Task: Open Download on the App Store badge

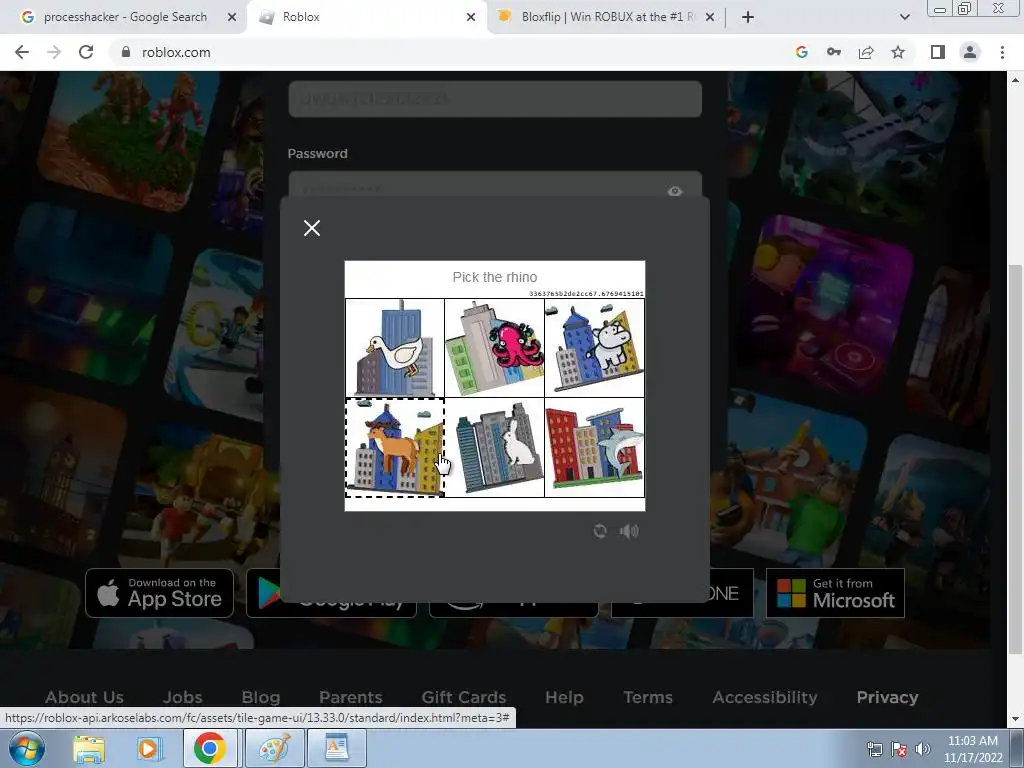Action: pyautogui.click(x=159, y=593)
